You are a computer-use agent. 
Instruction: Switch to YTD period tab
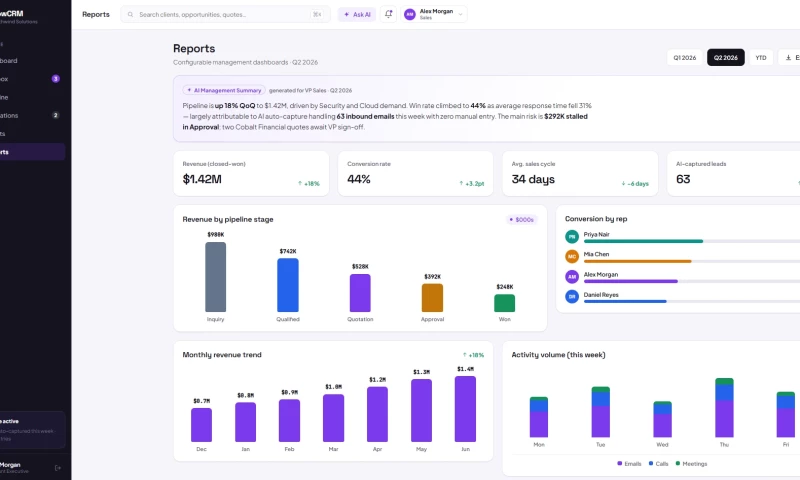[761, 58]
